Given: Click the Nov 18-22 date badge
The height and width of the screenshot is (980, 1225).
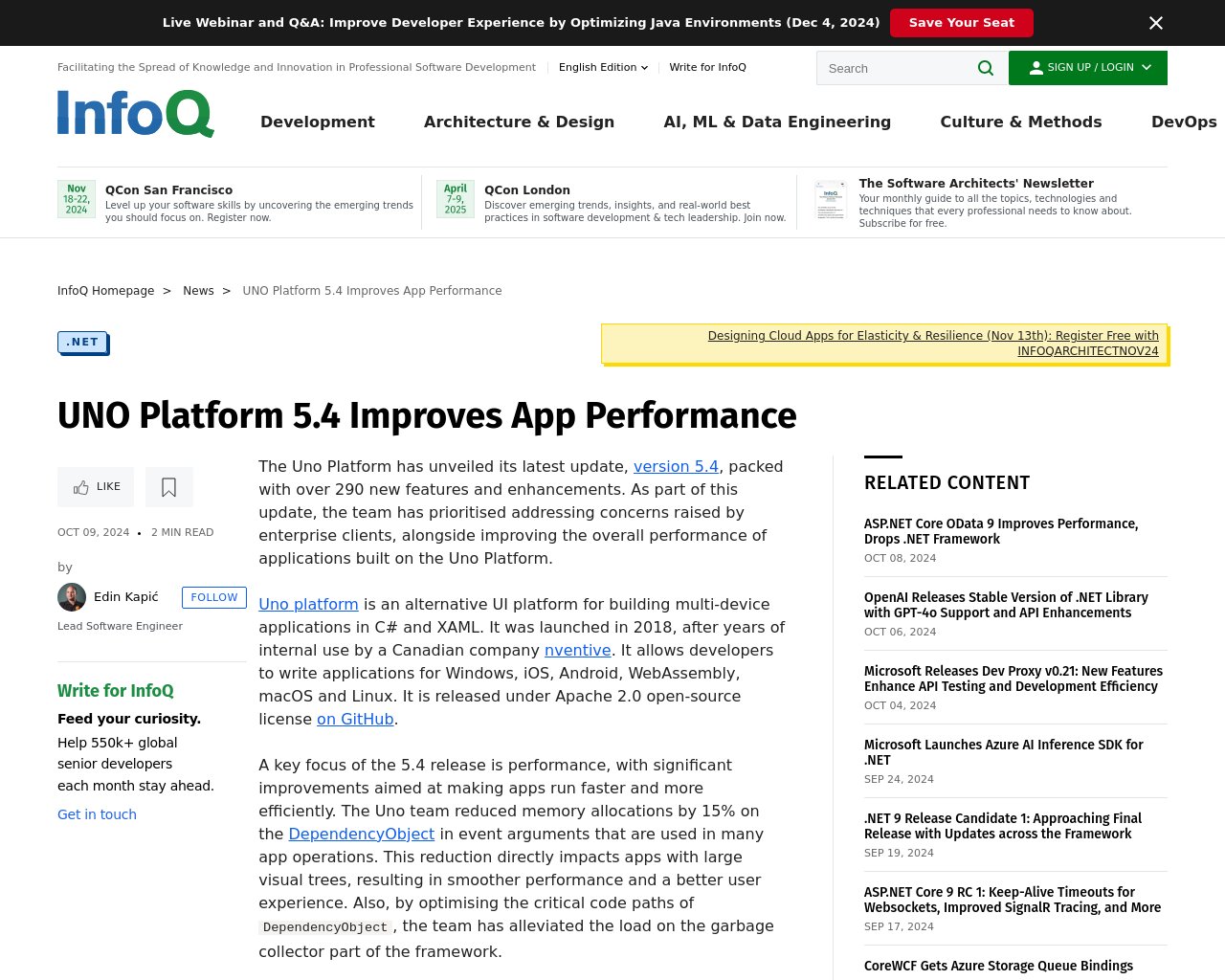Looking at the screenshot, I should click(x=77, y=199).
